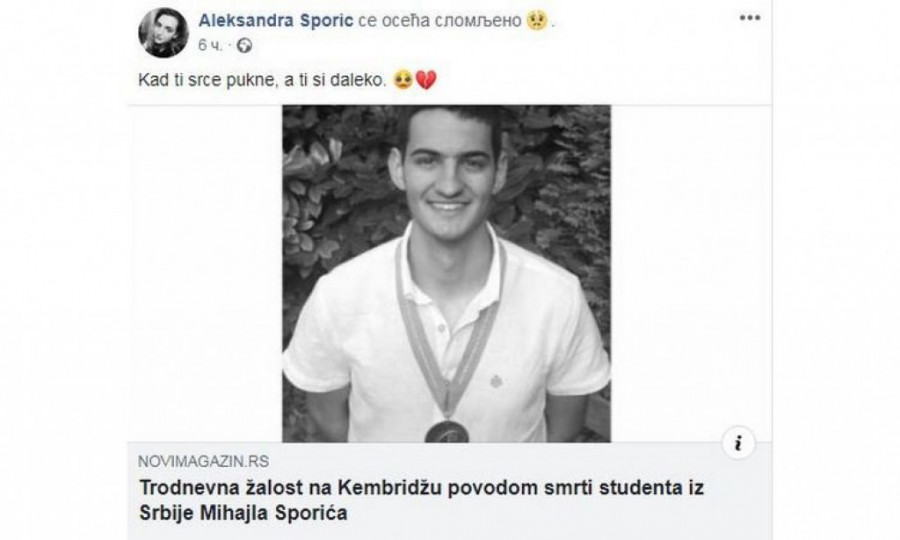Click the broken heart emoji in post
This screenshot has width=900, height=540.
[x=426, y=79]
